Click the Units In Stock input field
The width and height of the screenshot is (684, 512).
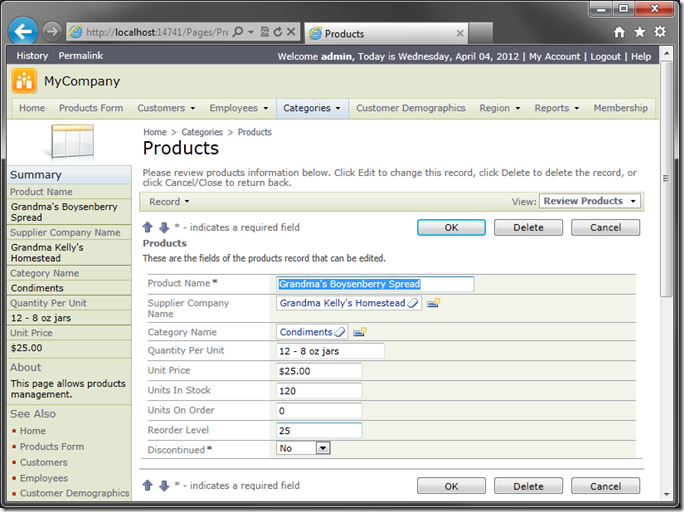tap(319, 391)
